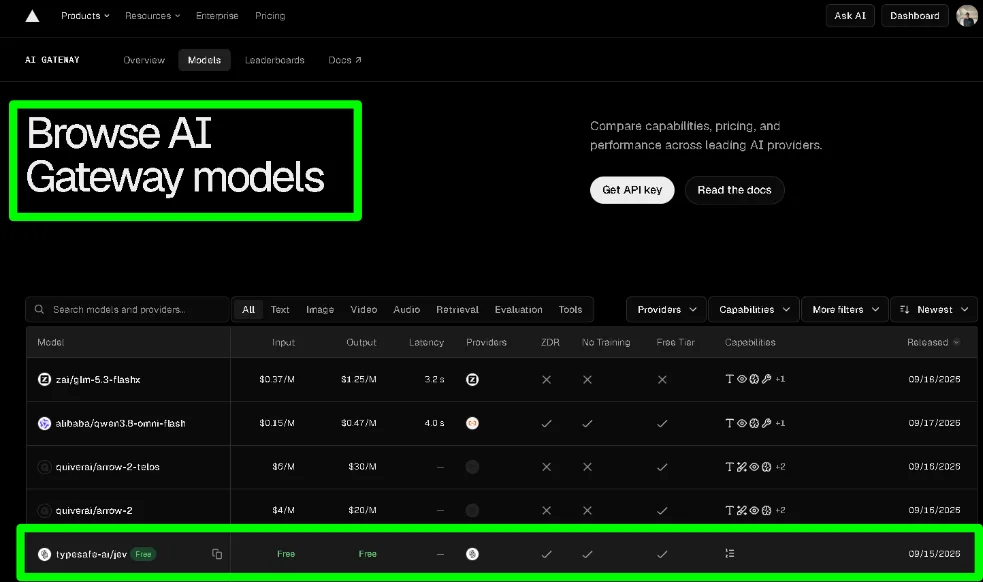The width and height of the screenshot is (983, 582).
Task: Click the No Training checkmark in typesafe-ai/jev row
Action: click(587, 554)
